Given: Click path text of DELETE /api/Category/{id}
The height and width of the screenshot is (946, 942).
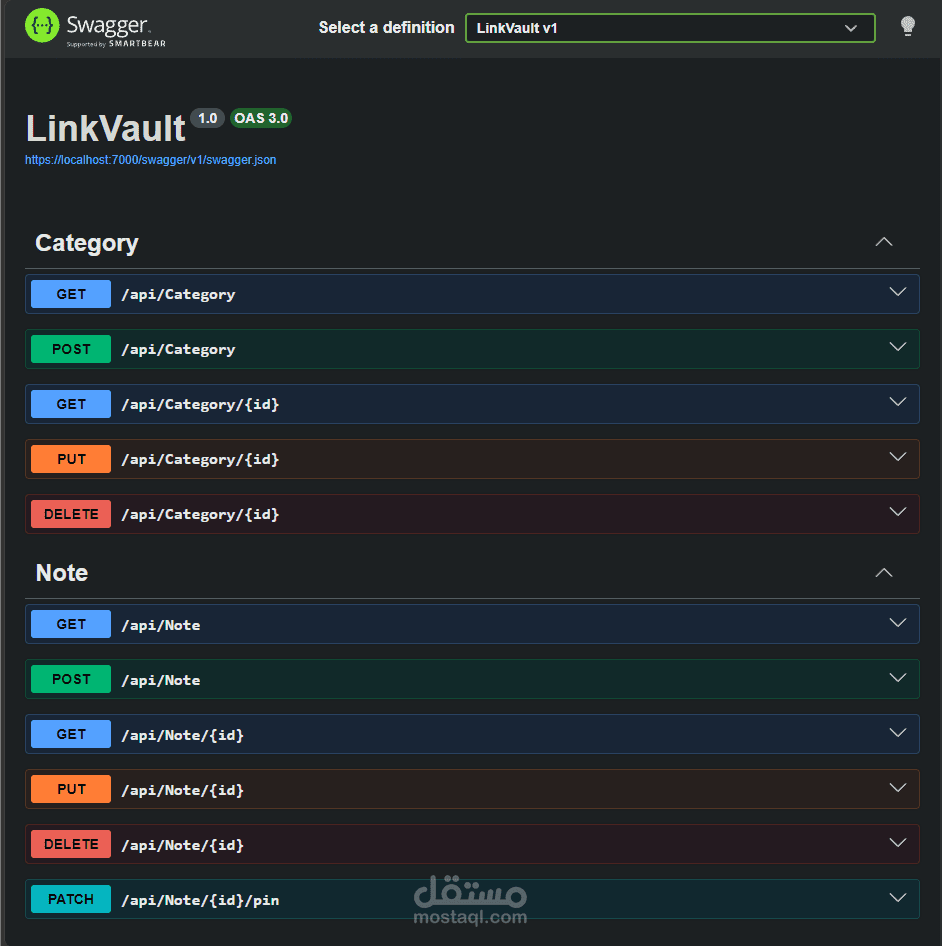Looking at the screenshot, I should pos(200,515).
